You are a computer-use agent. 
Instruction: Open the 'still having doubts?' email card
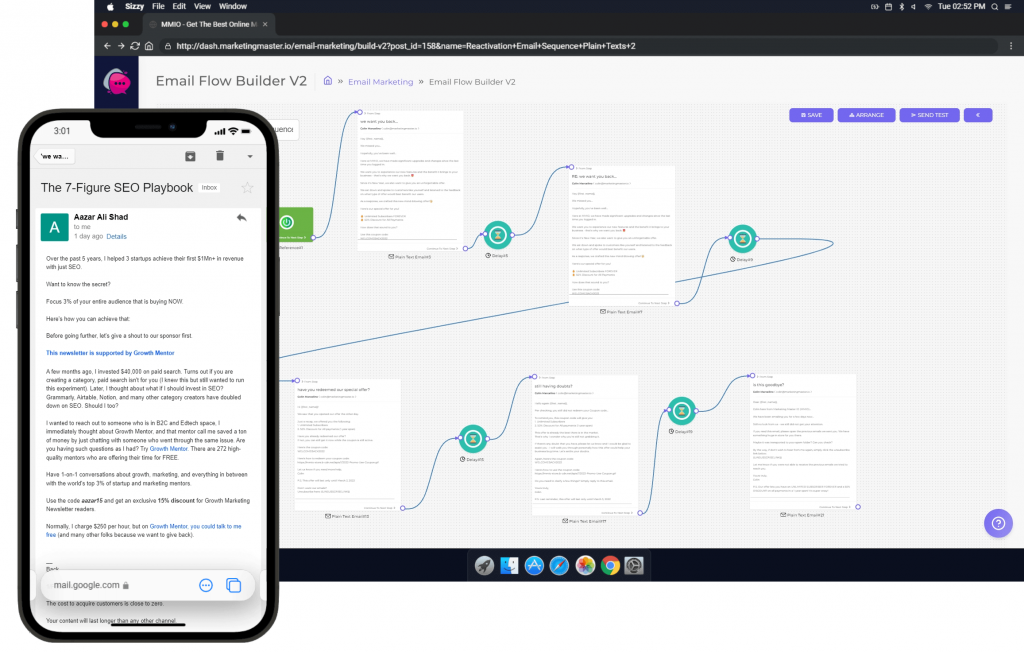585,446
